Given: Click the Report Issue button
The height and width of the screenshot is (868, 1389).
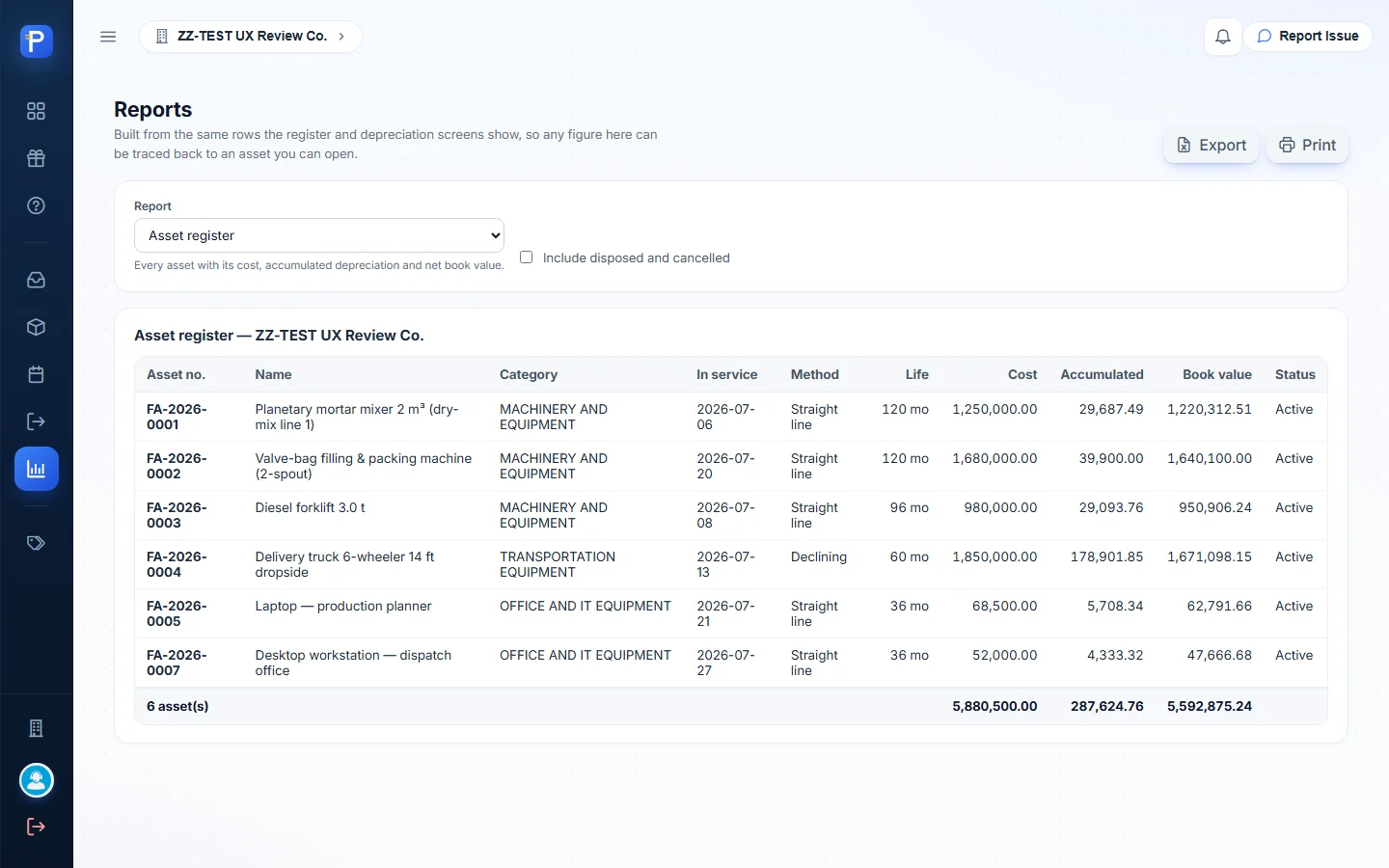Looking at the screenshot, I should tap(1307, 37).
